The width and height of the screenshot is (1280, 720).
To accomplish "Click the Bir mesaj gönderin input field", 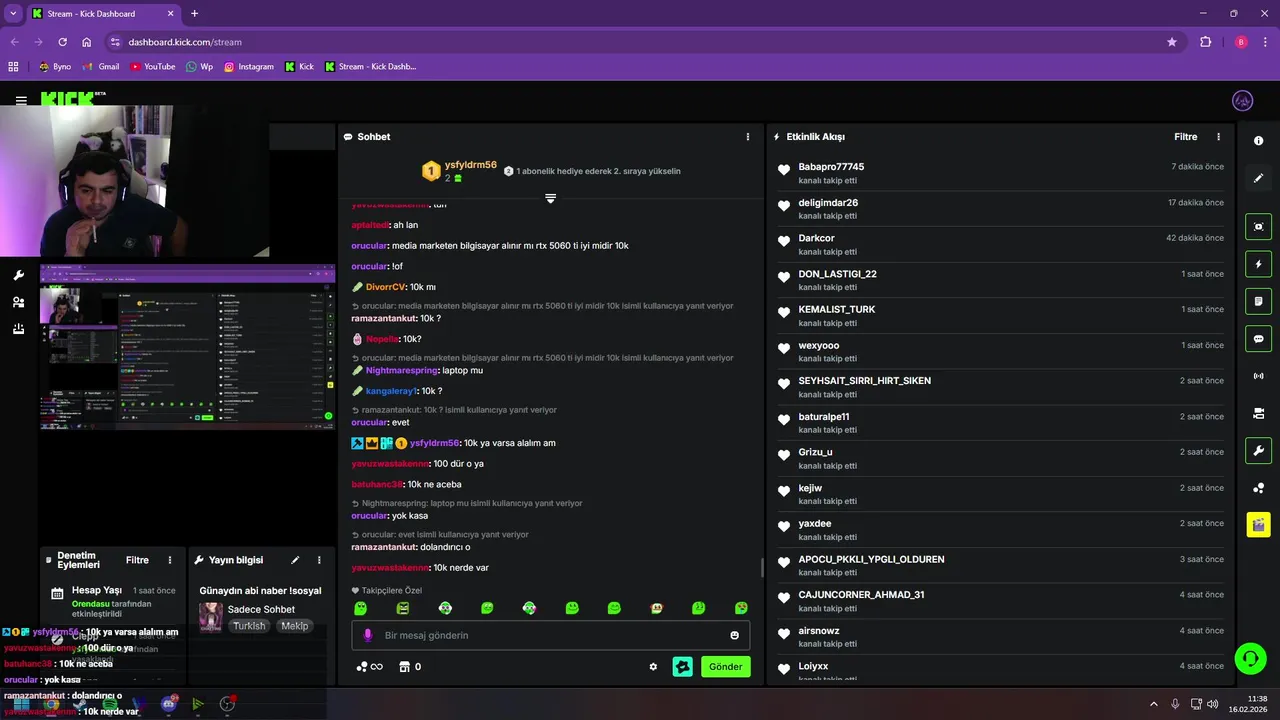I will point(551,635).
